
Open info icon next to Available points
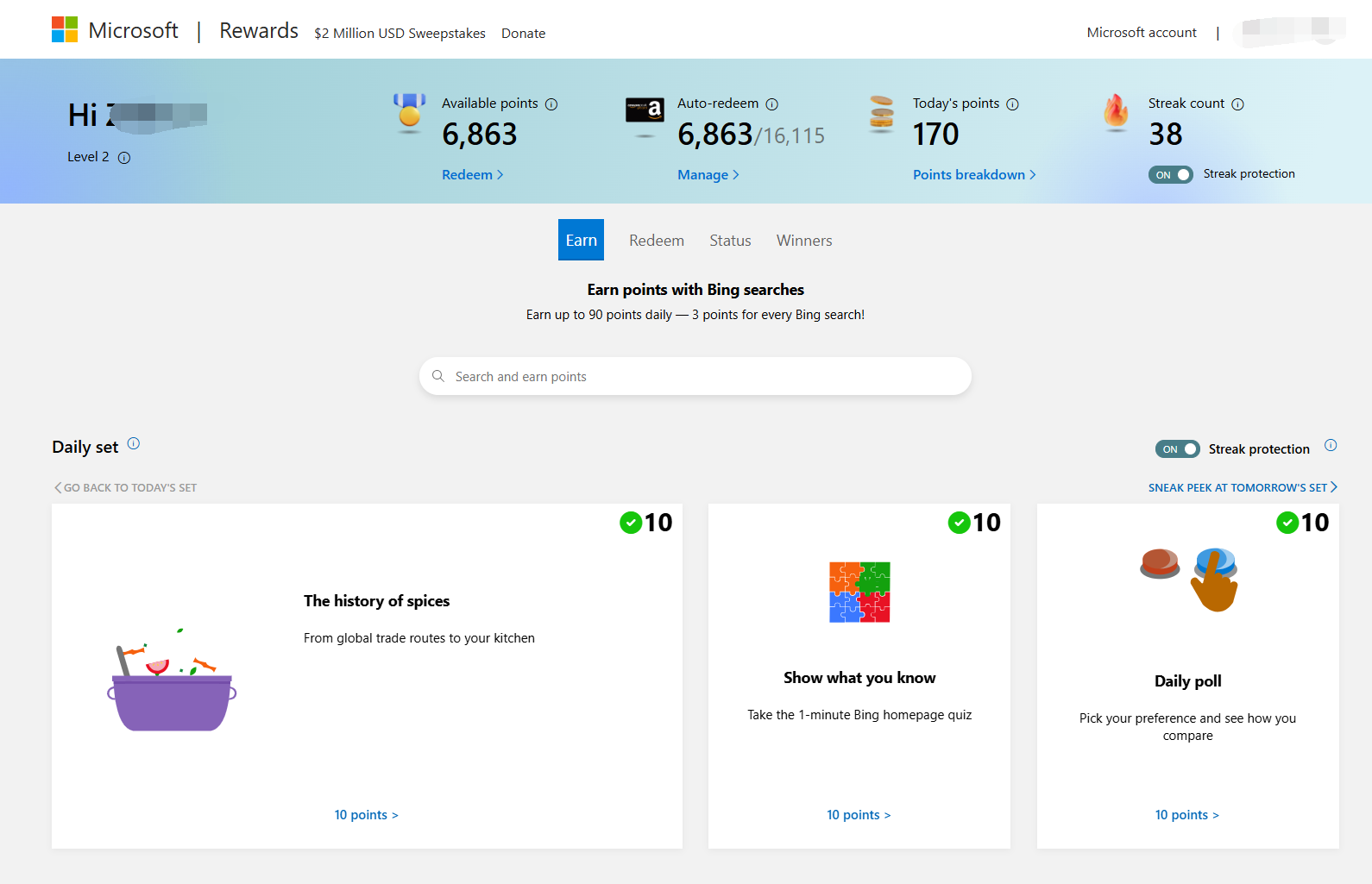(551, 104)
